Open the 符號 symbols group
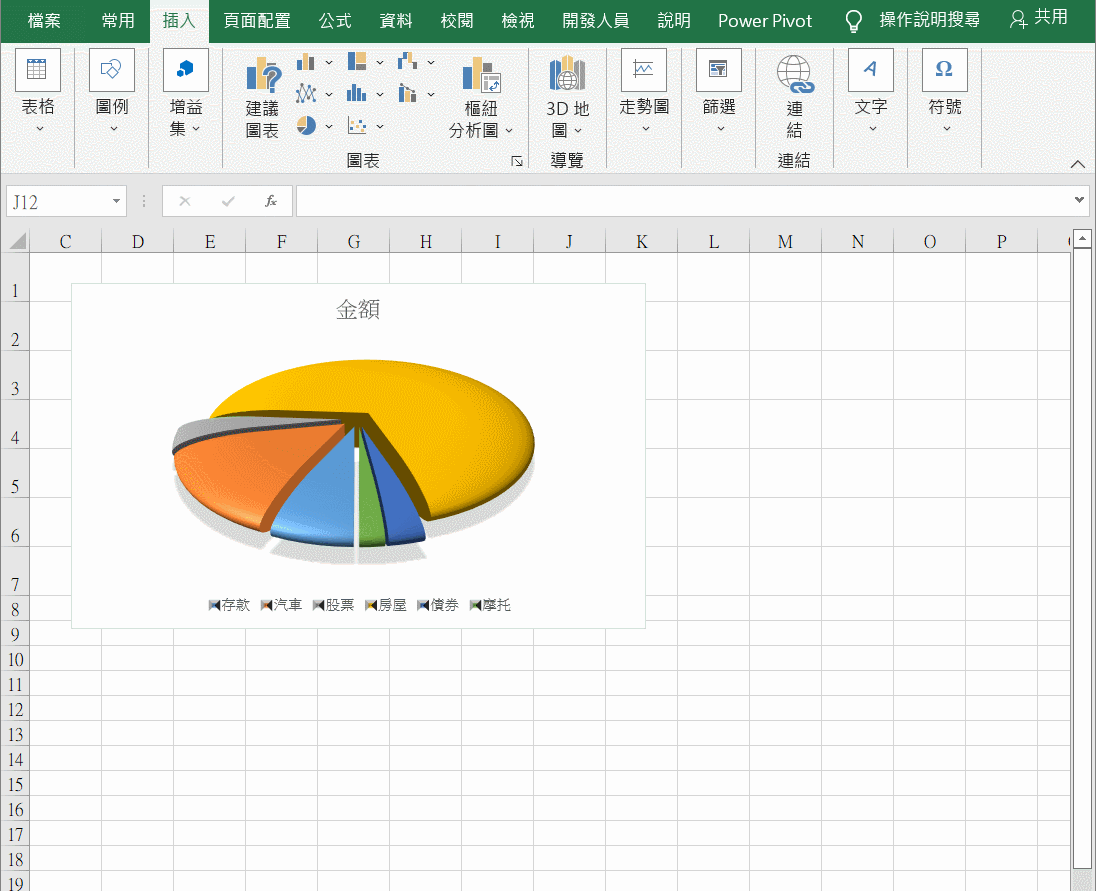The image size is (1096, 891). pyautogui.click(x=945, y=91)
